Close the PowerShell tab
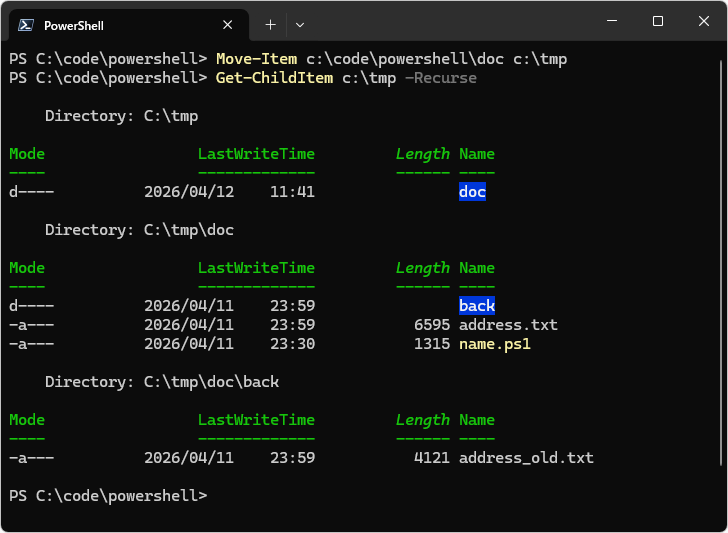 (228, 25)
